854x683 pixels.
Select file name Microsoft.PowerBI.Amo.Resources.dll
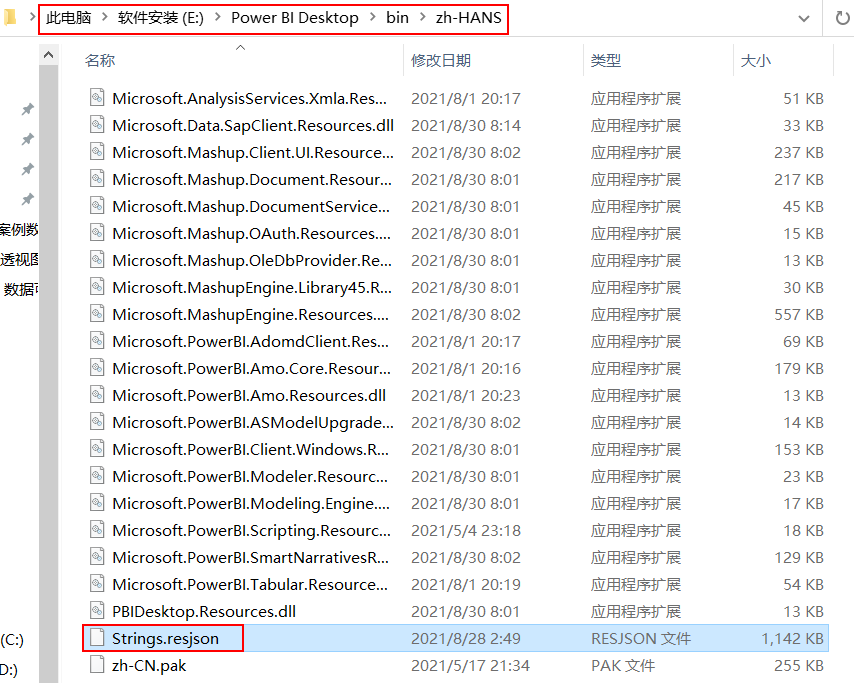click(249, 395)
